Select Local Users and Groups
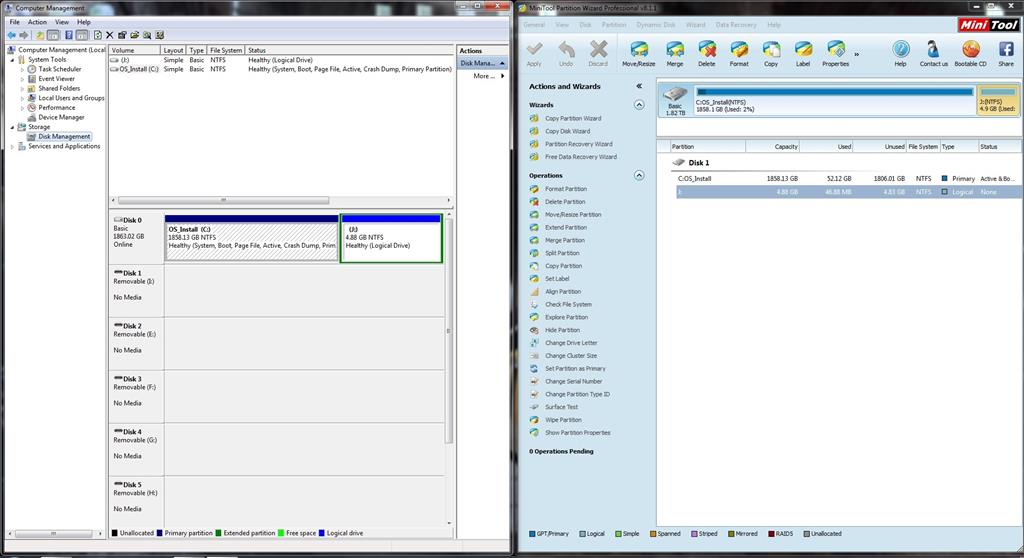Viewport: 1024px width, 558px height. (71, 98)
